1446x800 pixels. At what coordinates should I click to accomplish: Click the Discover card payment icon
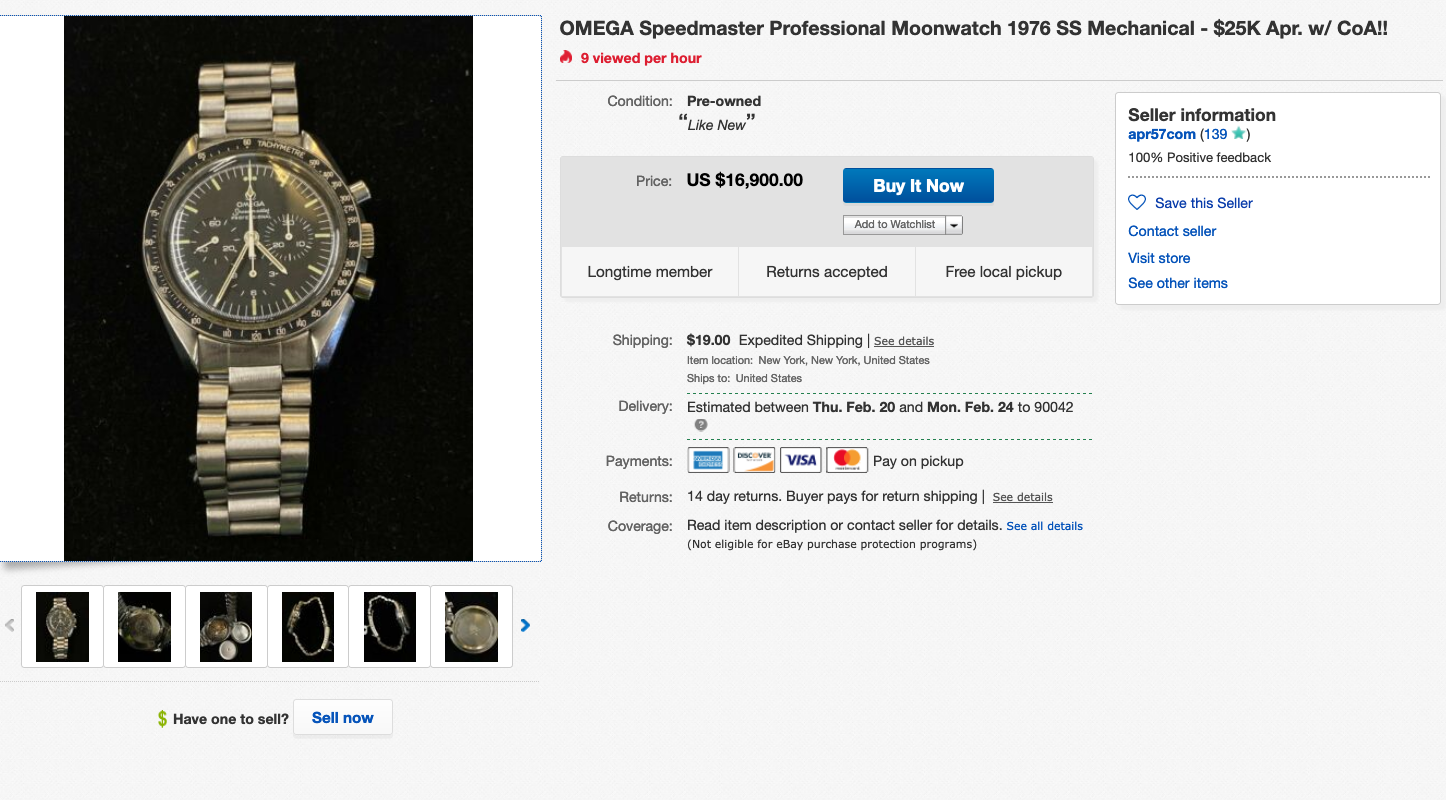(x=754, y=460)
